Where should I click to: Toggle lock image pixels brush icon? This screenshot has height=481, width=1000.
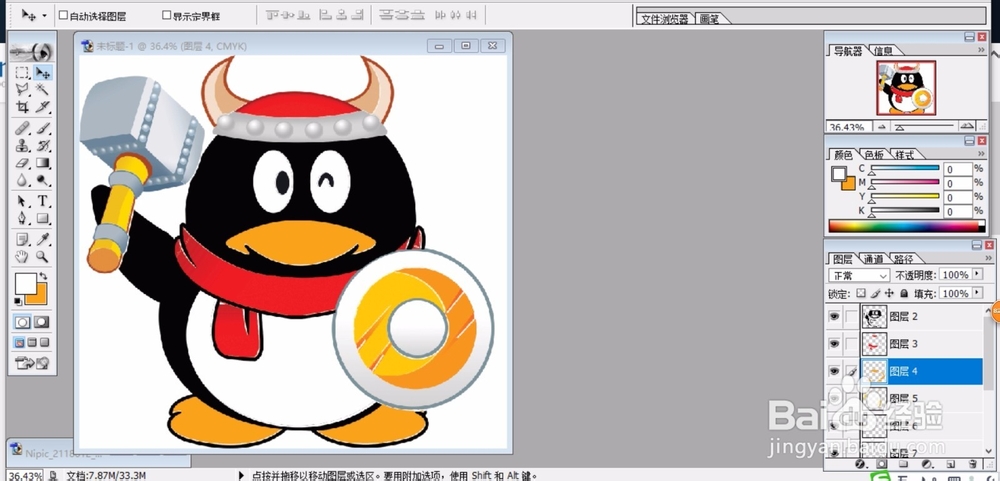point(876,293)
